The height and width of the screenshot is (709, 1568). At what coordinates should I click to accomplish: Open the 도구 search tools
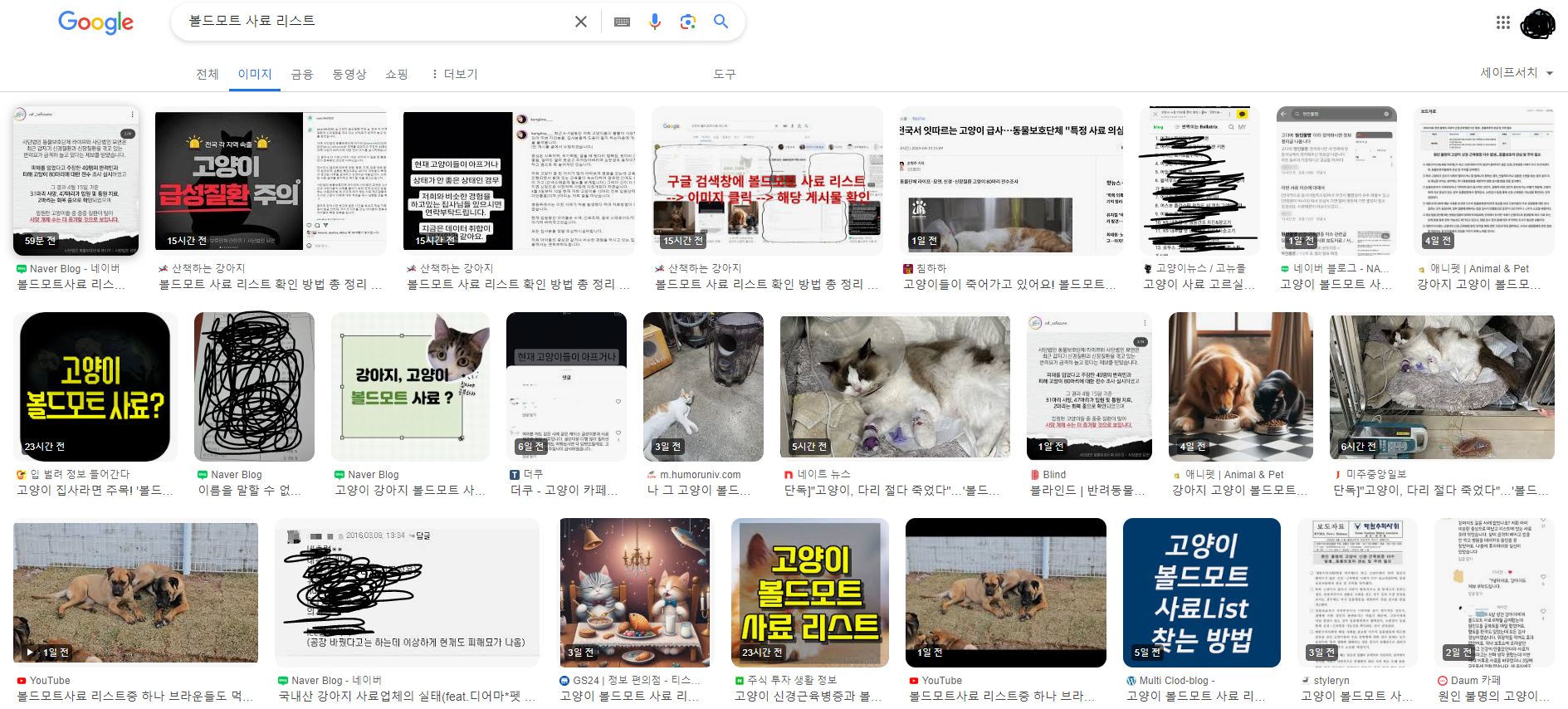tap(725, 74)
